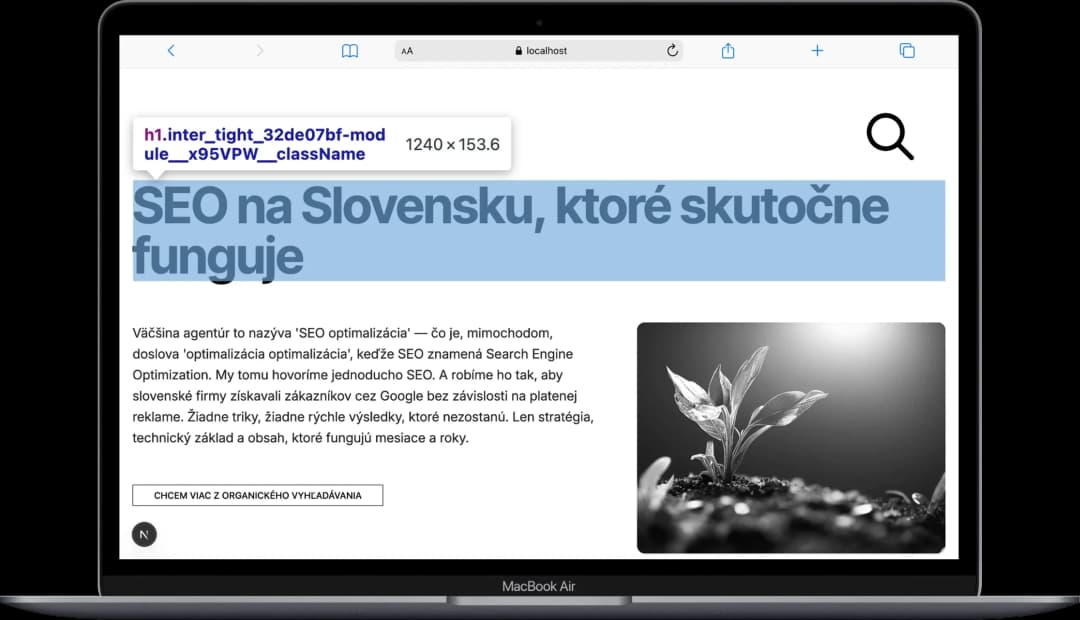Open the Share sheet icon
1080x620 pixels.
click(727, 50)
